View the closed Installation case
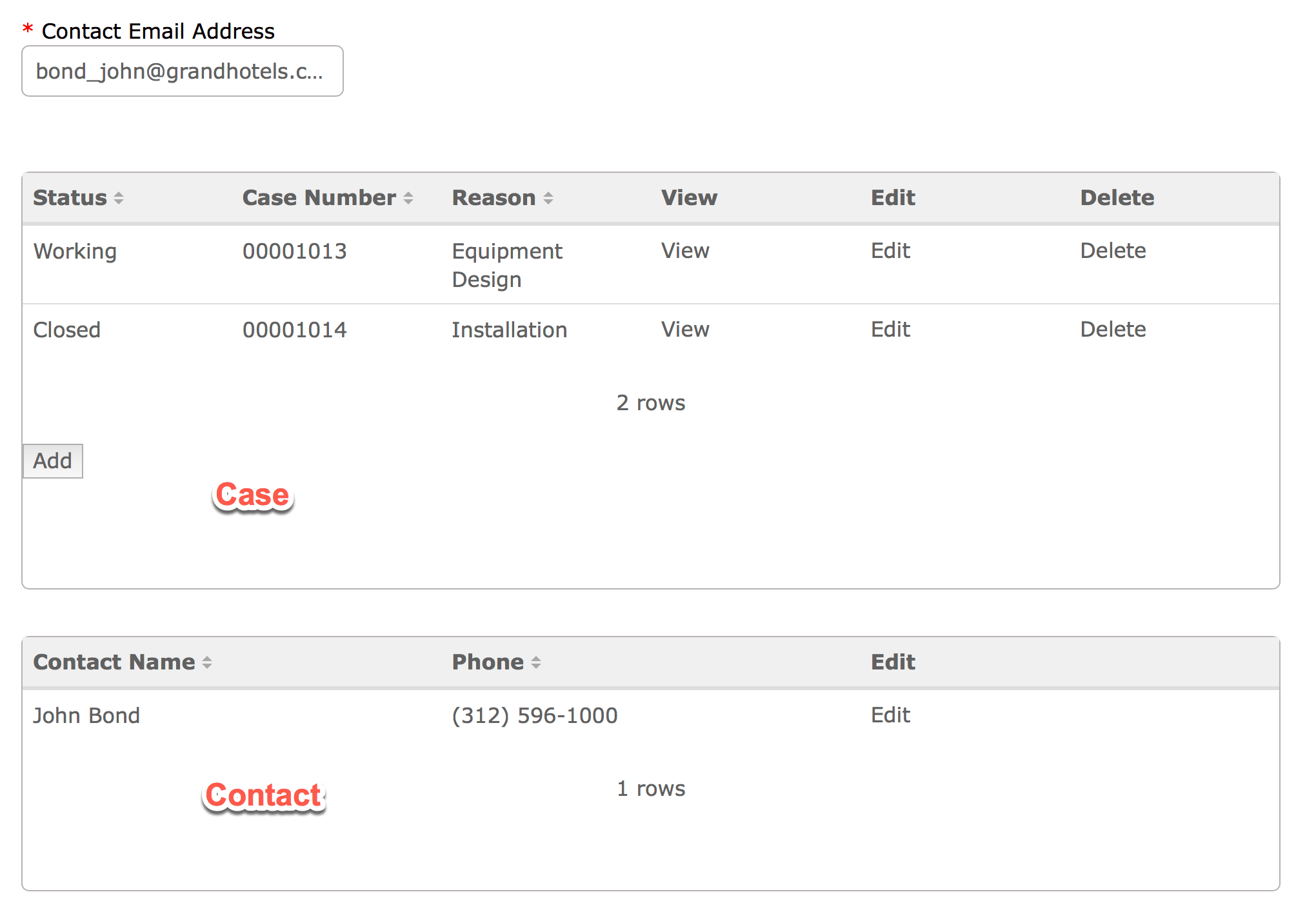The width and height of the screenshot is (1316, 921). (685, 330)
